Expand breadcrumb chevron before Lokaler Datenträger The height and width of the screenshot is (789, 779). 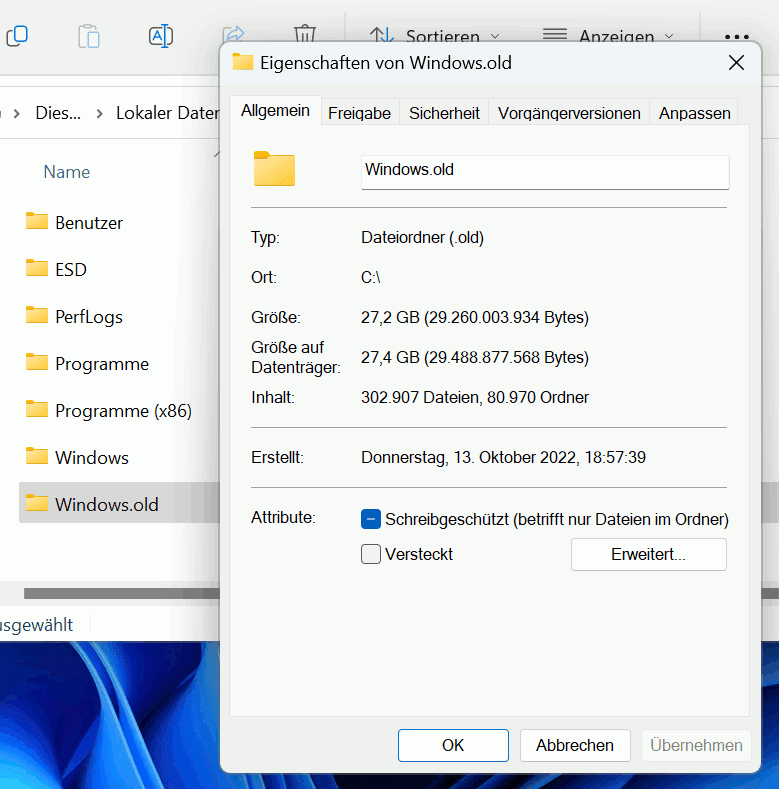pyautogui.click(x=99, y=113)
